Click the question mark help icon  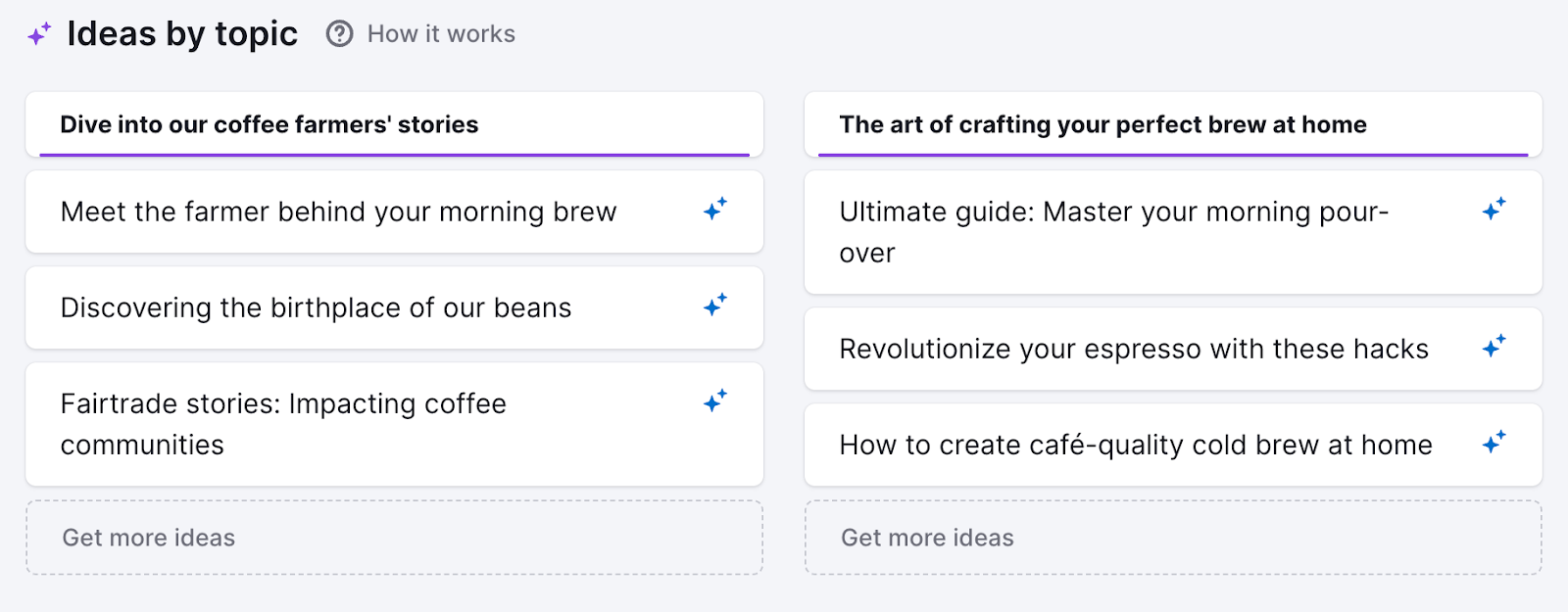click(x=339, y=34)
